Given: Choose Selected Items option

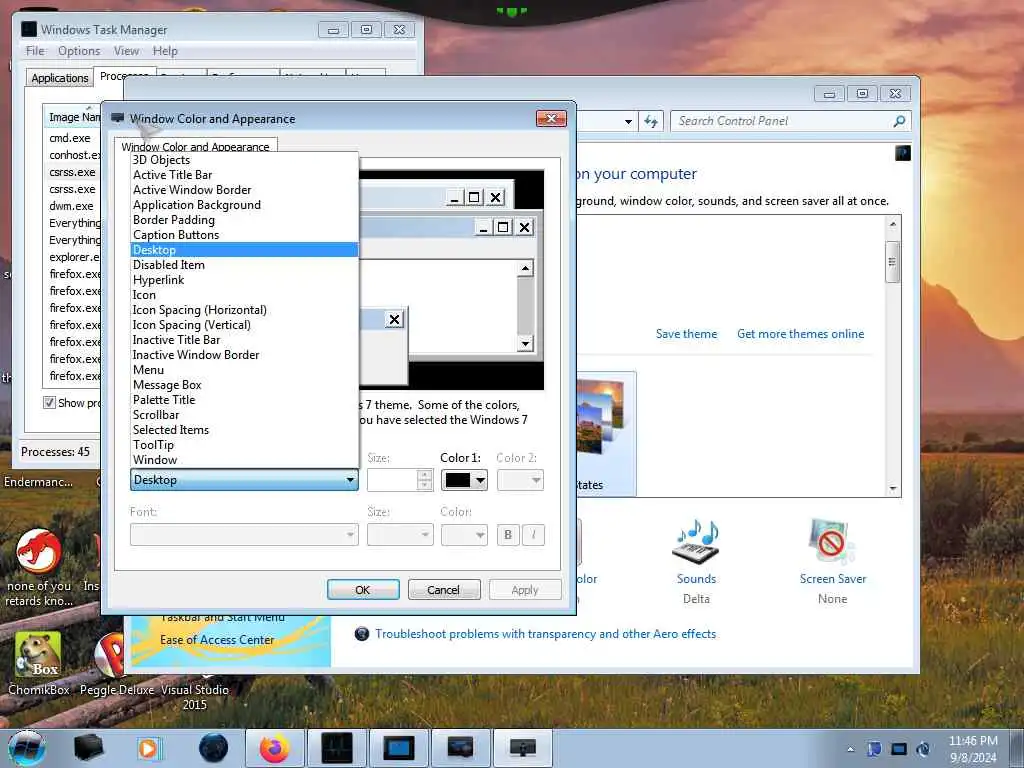Looking at the screenshot, I should [x=245, y=430].
